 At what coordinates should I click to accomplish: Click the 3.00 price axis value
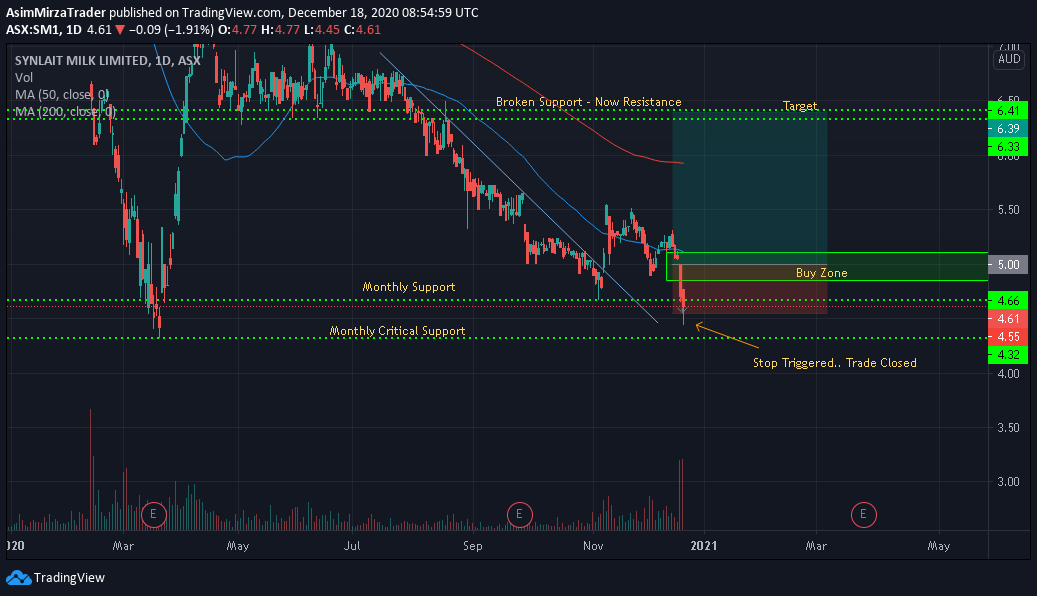click(1009, 482)
